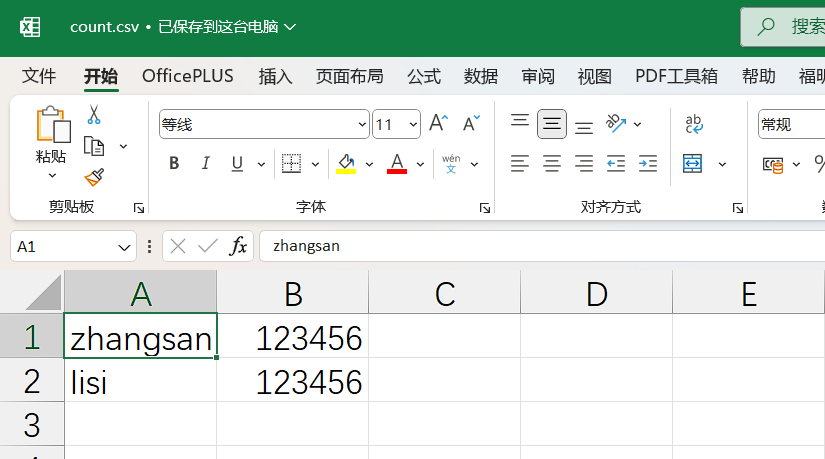The image size is (825, 459).
Task: Select cell B1 with 123456
Action: coord(293,337)
